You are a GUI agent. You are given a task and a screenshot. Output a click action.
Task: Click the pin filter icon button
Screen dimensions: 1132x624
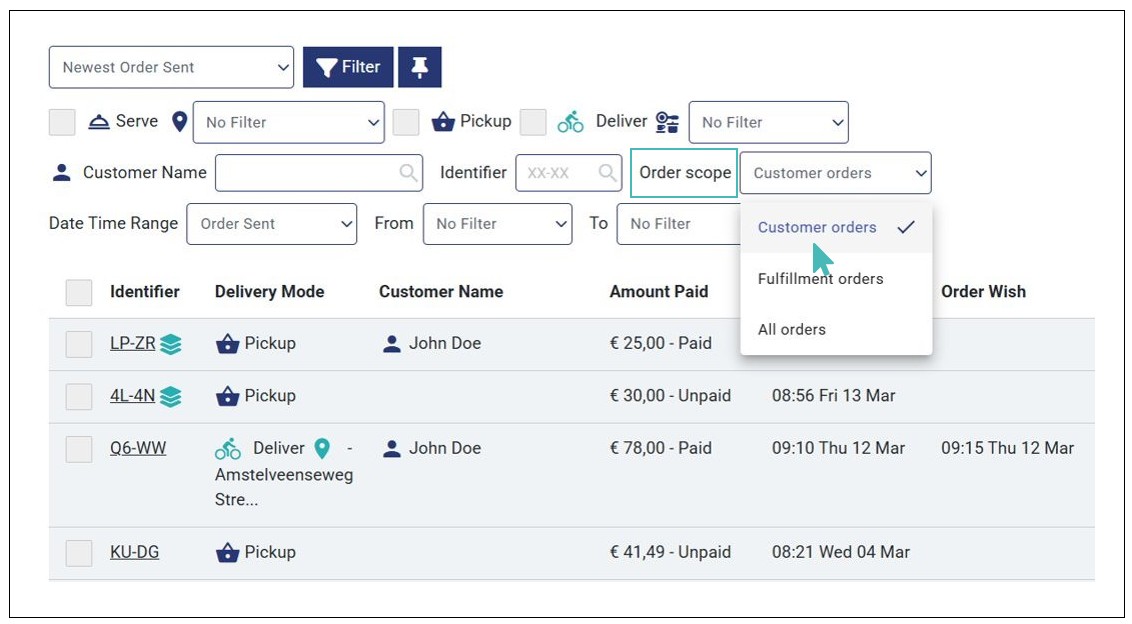click(x=419, y=67)
